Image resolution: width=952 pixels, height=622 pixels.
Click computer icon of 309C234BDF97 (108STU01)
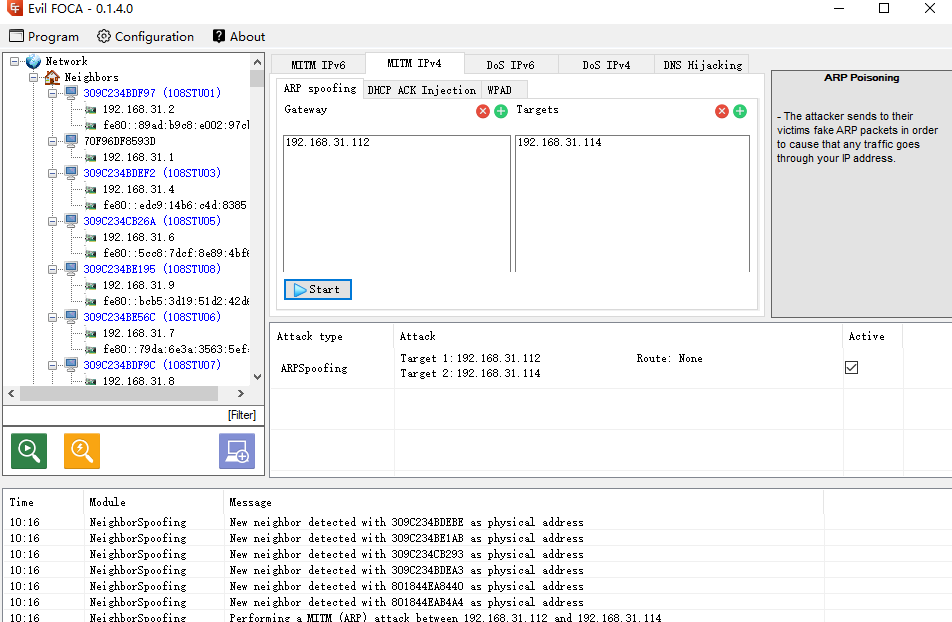click(72, 93)
